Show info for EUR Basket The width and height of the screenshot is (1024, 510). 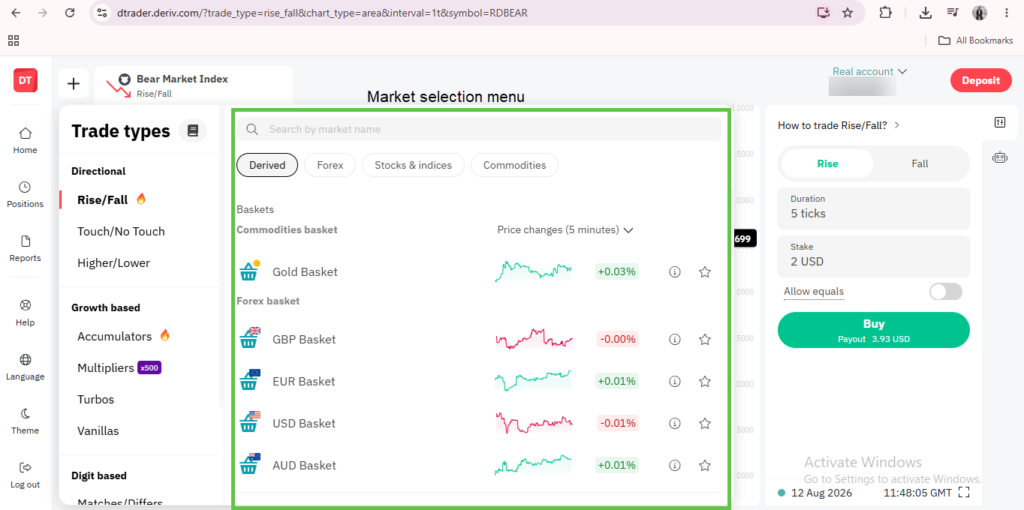click(x=675, y=381)
